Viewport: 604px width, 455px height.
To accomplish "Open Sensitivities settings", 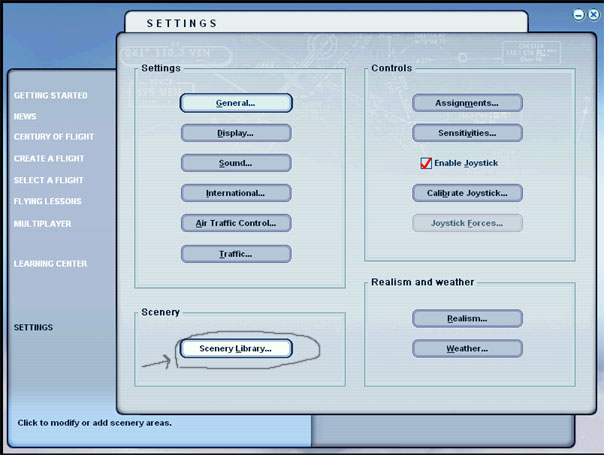I will click(467, 133).
